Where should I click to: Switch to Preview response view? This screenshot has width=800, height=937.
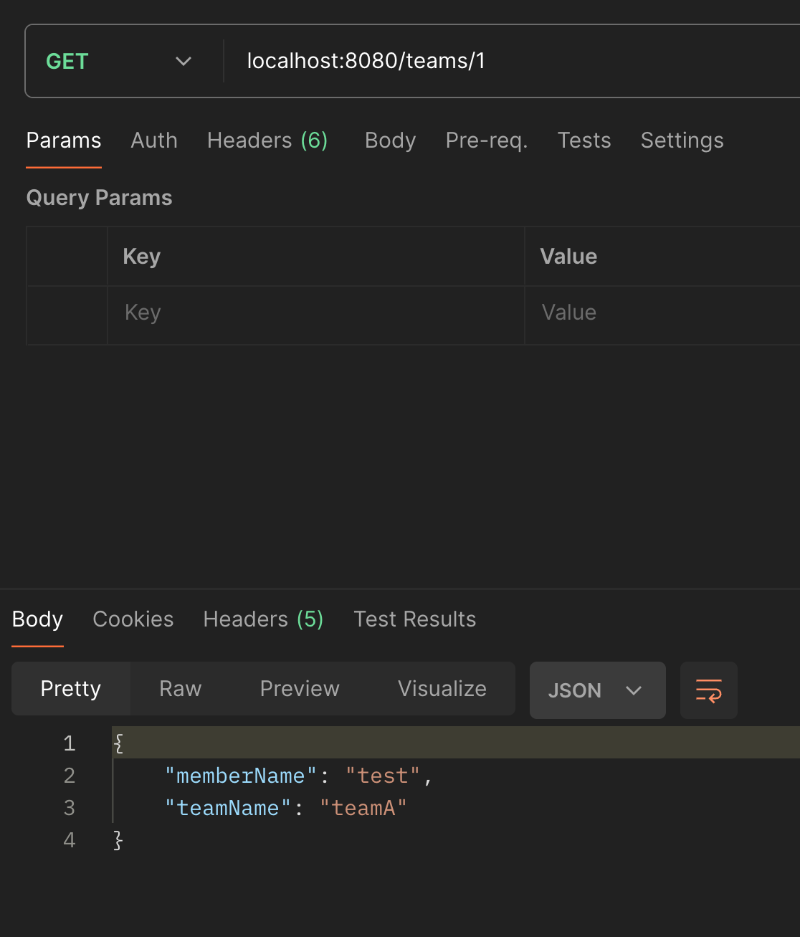[300, 689]
